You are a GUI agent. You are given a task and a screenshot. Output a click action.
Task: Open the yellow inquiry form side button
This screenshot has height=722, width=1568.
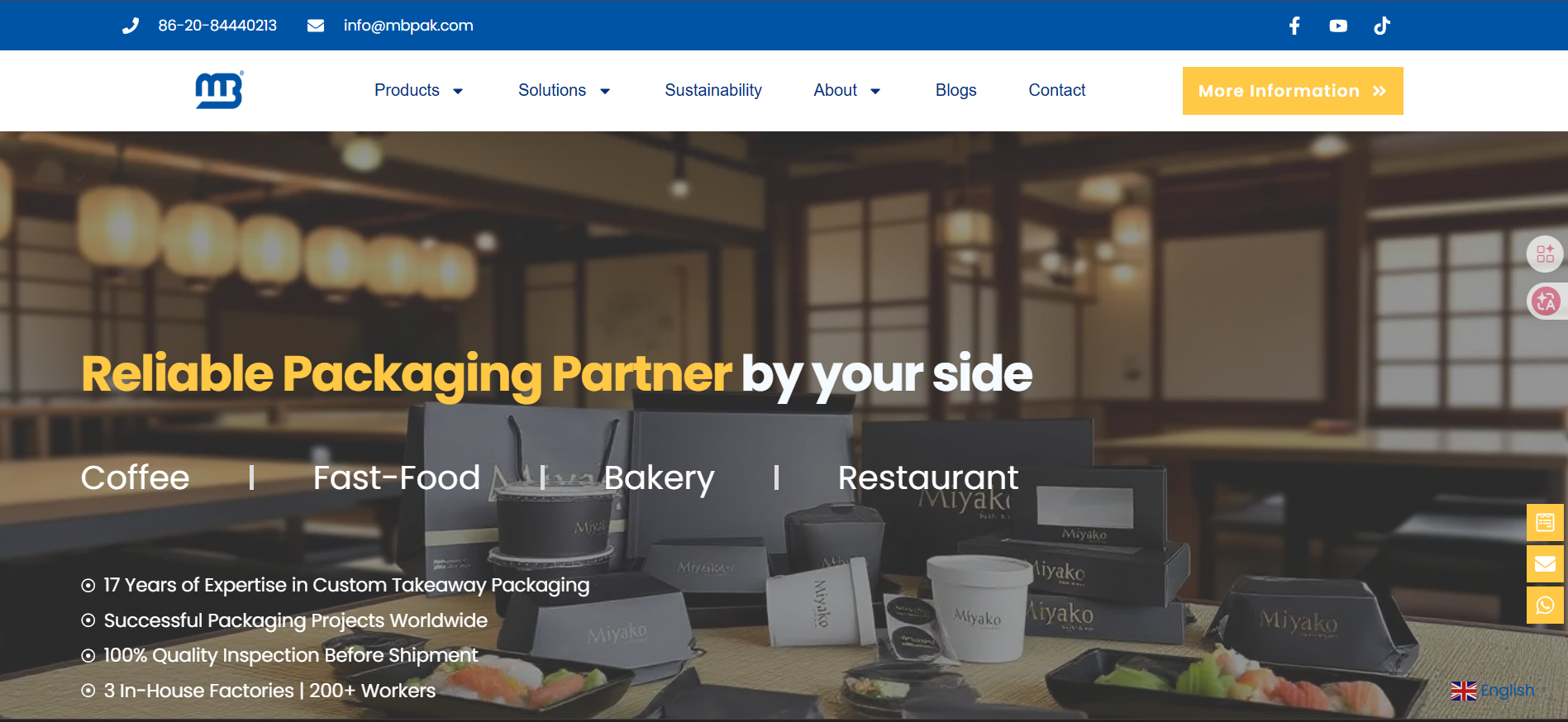tap(1545, 522)
